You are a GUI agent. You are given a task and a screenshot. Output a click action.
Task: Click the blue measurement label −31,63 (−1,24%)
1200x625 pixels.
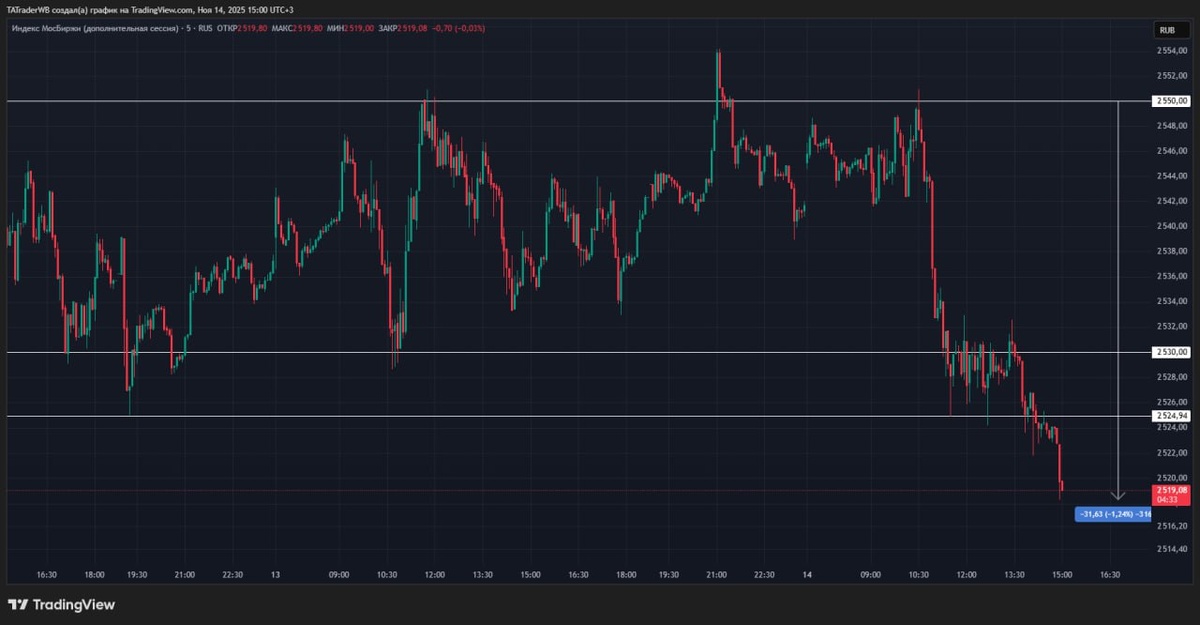[1113, 514]
